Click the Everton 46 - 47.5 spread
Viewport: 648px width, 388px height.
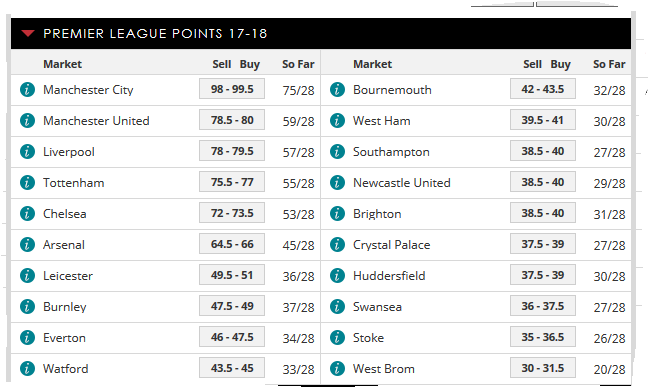(x=232, y=337)
